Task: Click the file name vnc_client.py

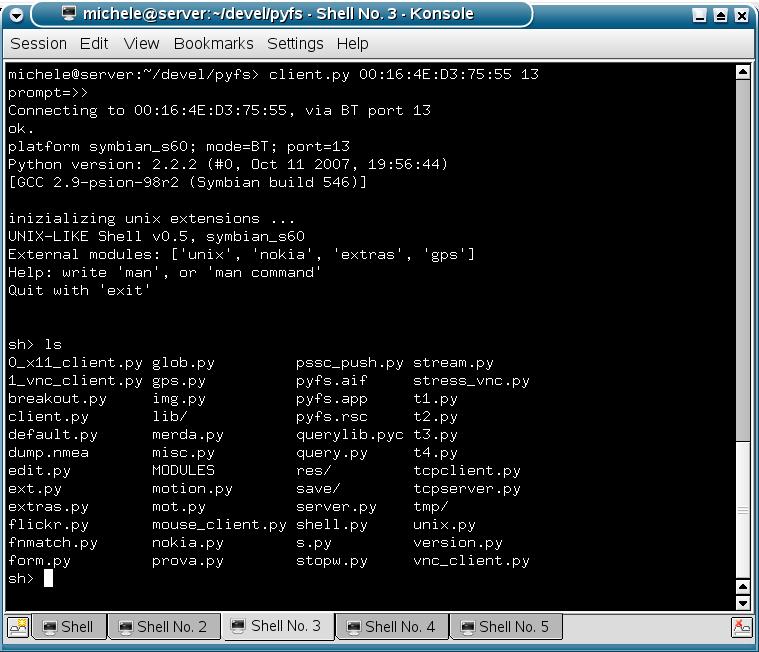Action: 471,561
